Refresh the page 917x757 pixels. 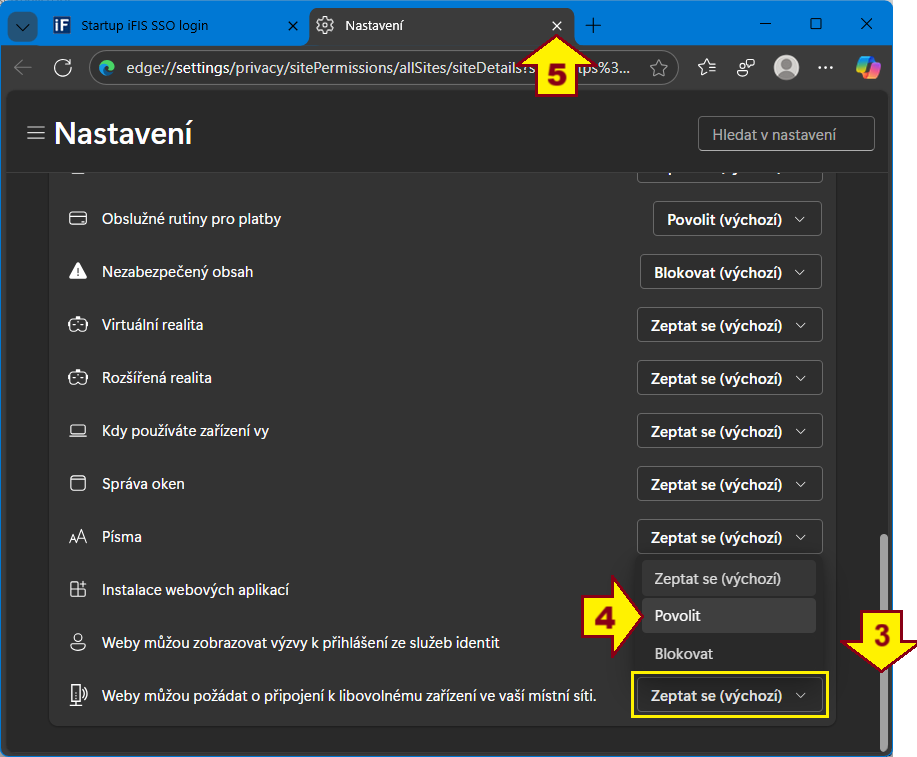[63, 68]
